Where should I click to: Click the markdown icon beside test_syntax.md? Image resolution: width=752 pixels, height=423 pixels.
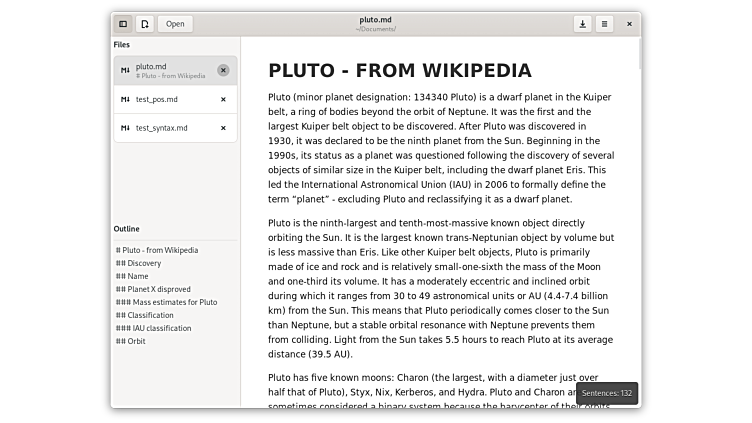tap(125, 128)
